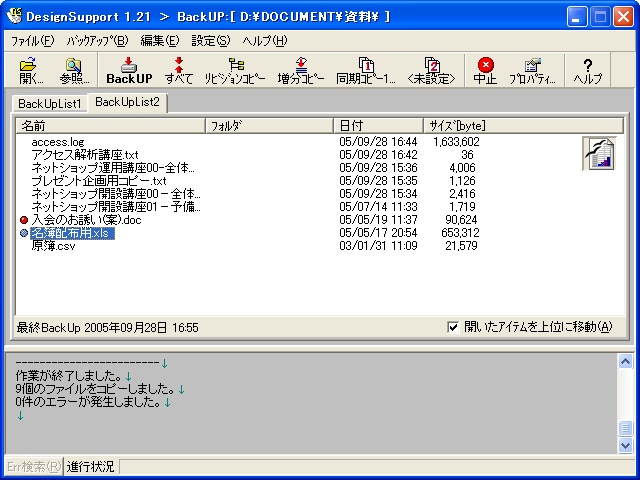Open プロパティ properties toolbar icon
The width and height of the screenshot is (640, 480).
(x=532, y=70)
